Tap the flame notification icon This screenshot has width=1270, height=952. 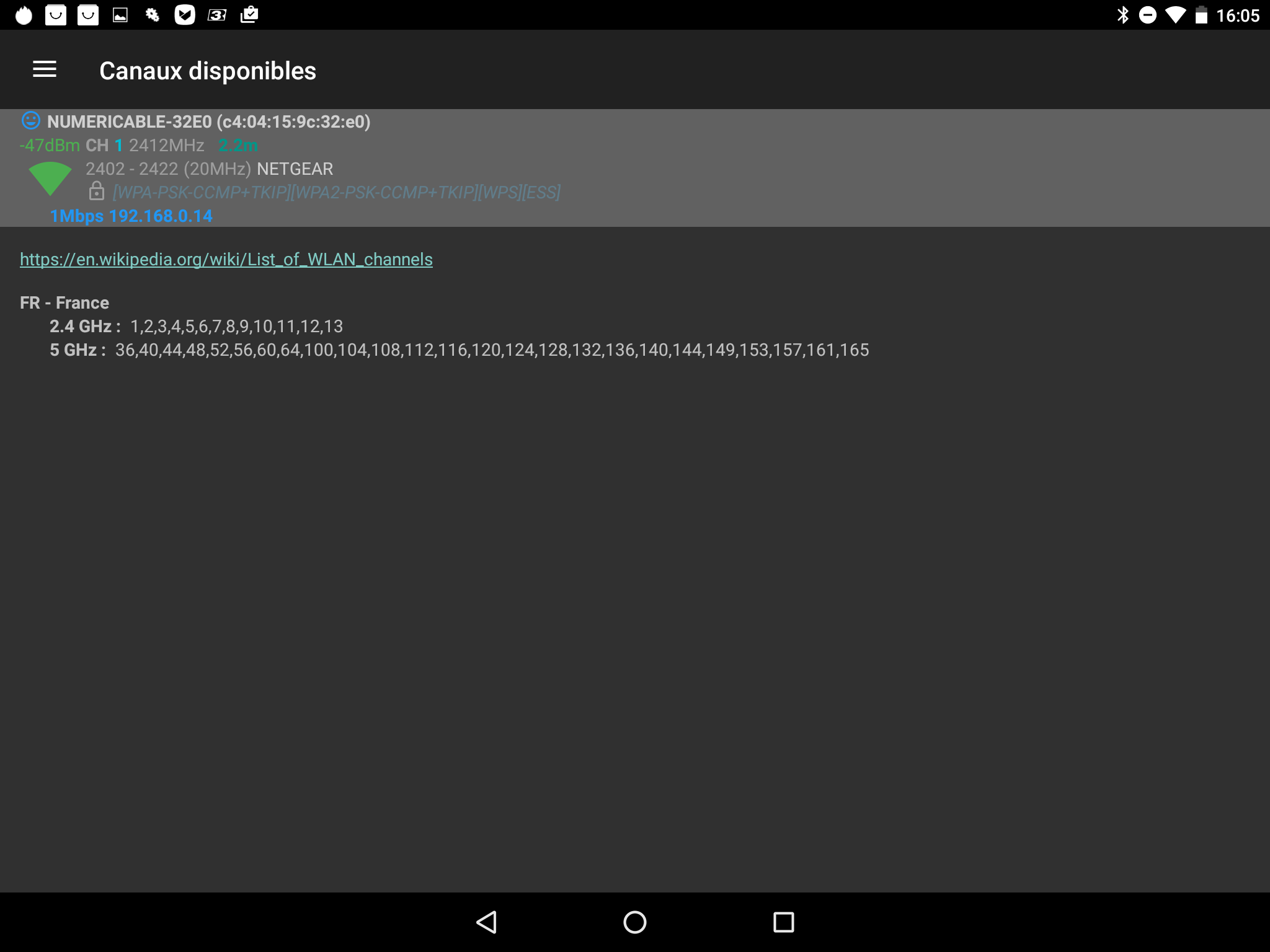[x=24, y=15]
